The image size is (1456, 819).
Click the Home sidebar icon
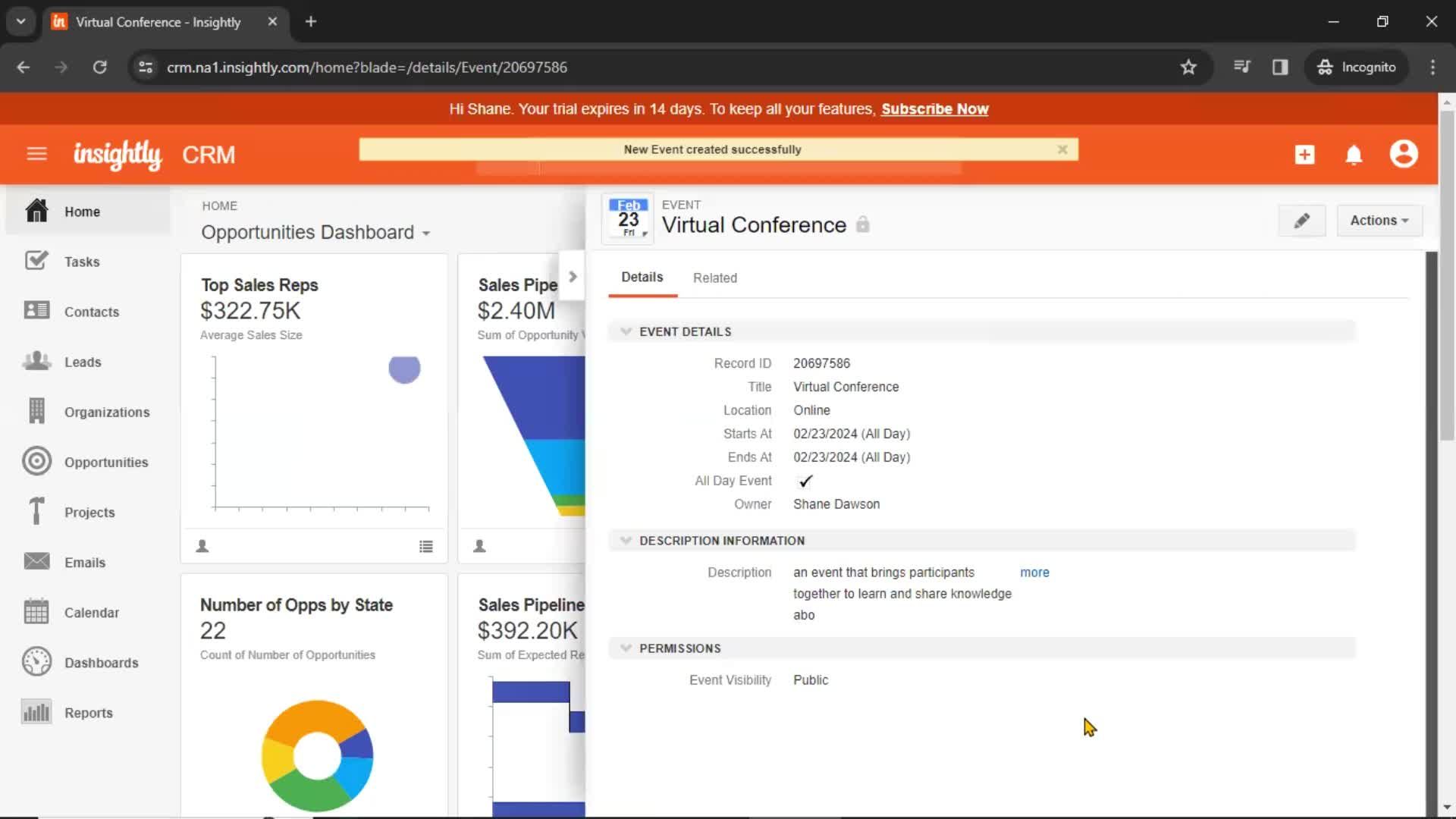coord(36,211)
